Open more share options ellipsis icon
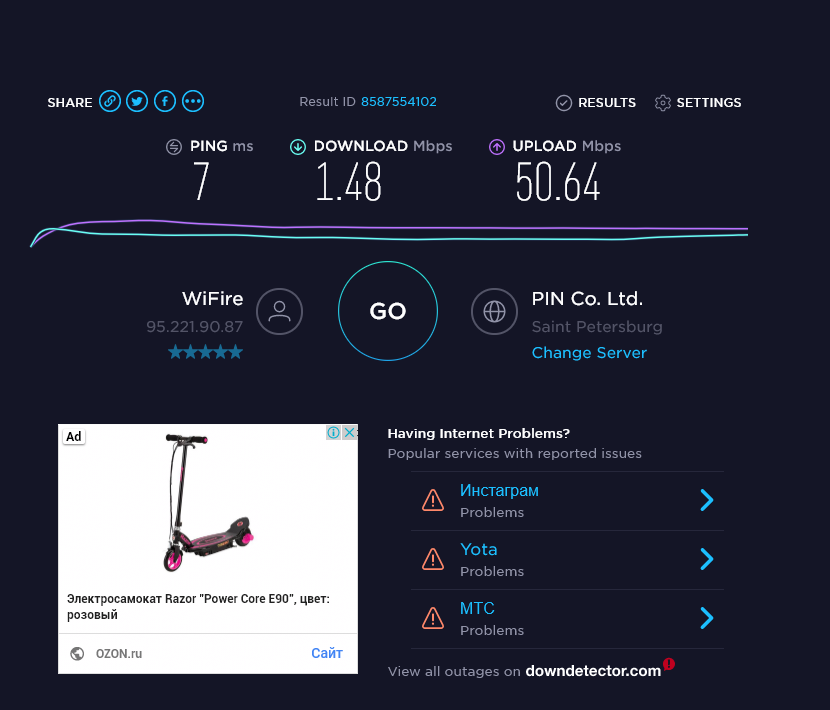Viewport: 830px width, 710px height. [193, 101]
